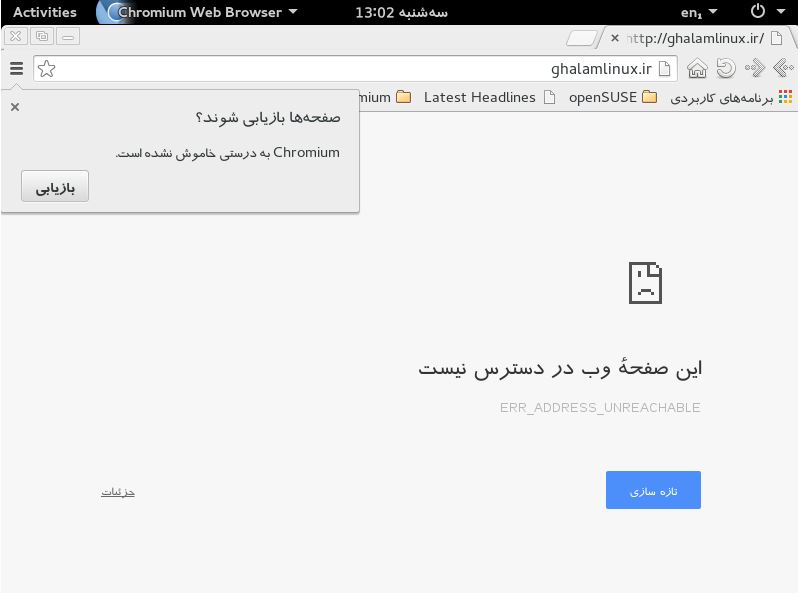Close the ghalamlinux.ir tab

click(615, 38)
